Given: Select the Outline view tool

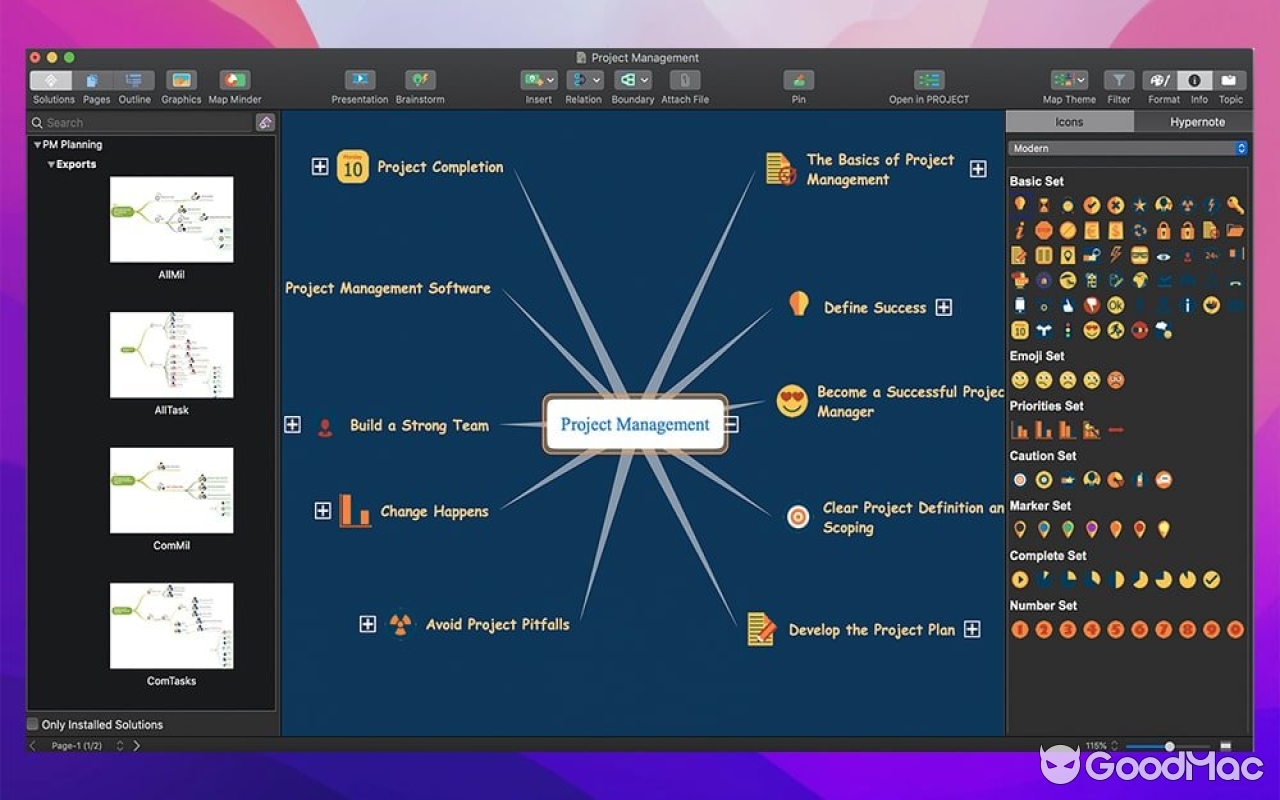Looking at the screenshot, I should (134, 80).
